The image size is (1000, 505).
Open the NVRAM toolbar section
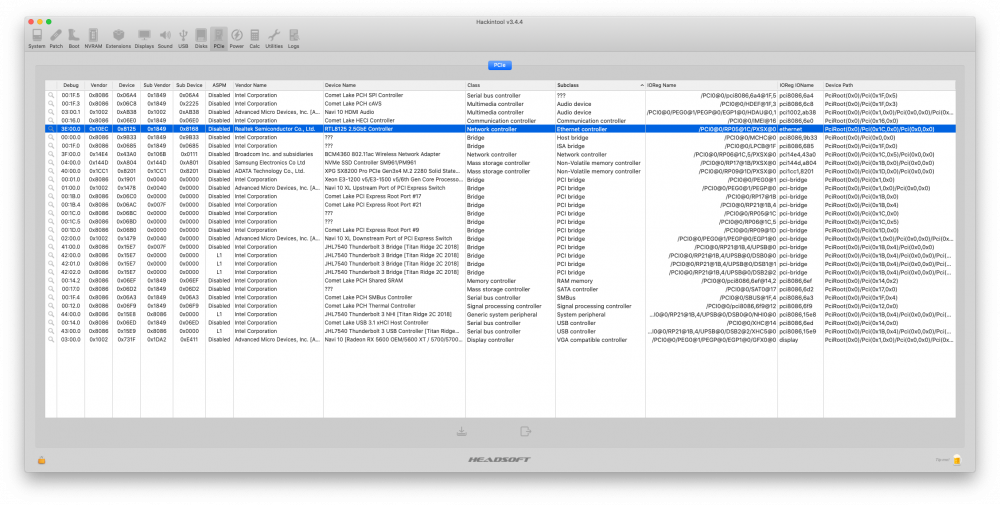point(93,38)
